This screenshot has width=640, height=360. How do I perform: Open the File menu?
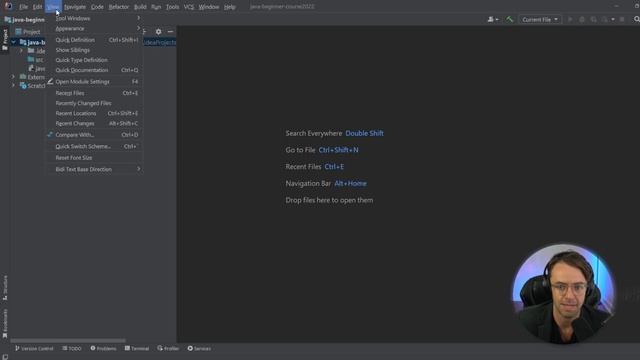point(23,7)
